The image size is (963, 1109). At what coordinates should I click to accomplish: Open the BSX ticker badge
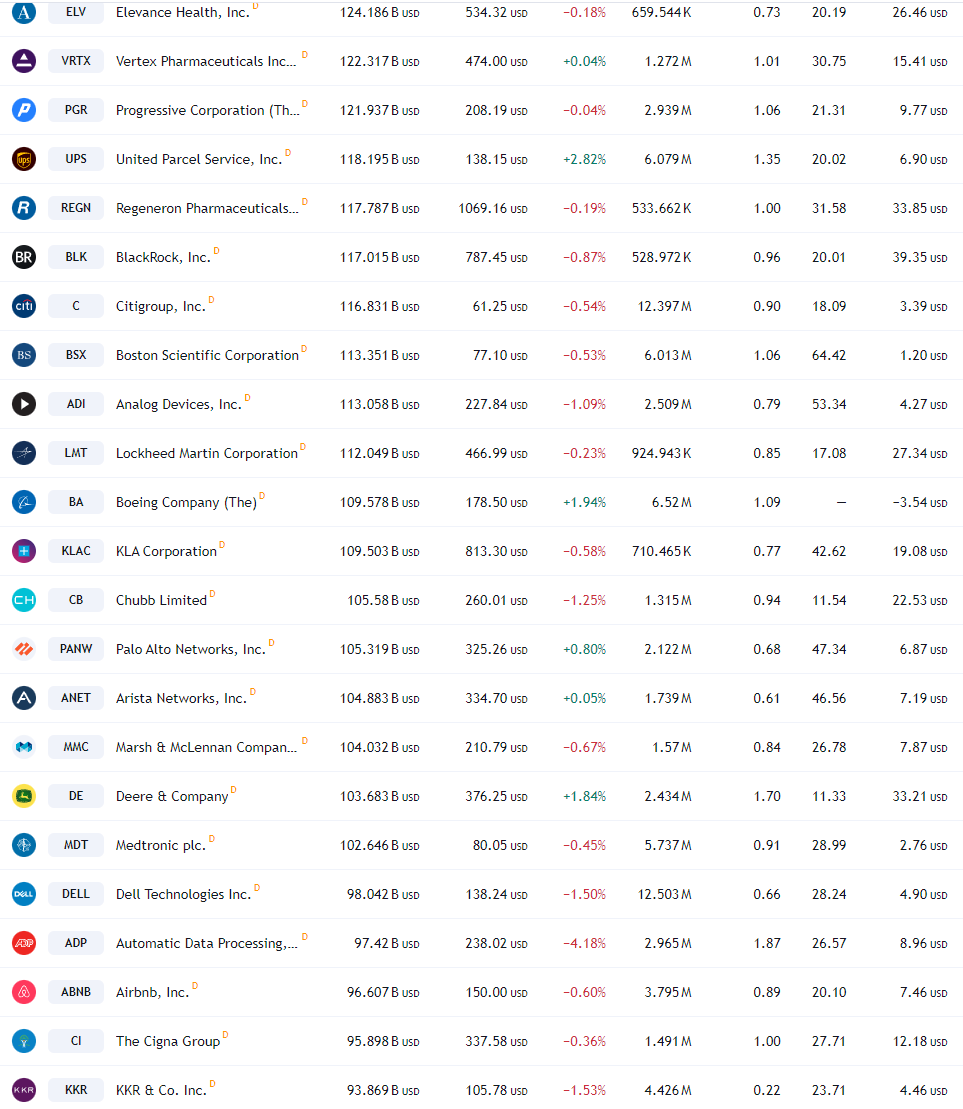point(76,355)
